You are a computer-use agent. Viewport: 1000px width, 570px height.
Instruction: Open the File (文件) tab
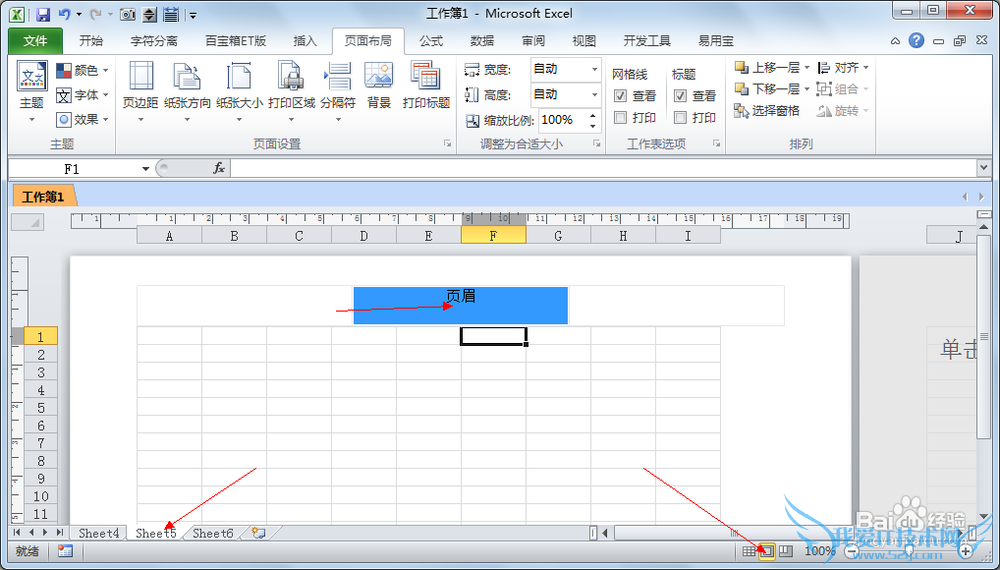35,41
